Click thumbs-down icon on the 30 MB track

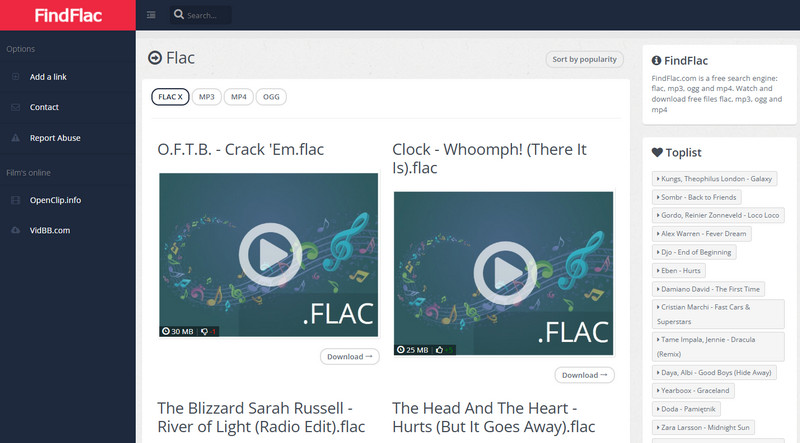pyautogui.click(x=205, y=331)
